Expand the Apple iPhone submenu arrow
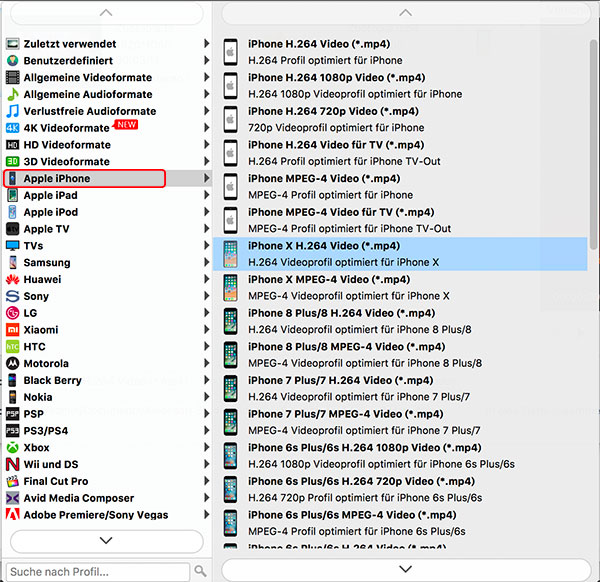 point(207,178)
